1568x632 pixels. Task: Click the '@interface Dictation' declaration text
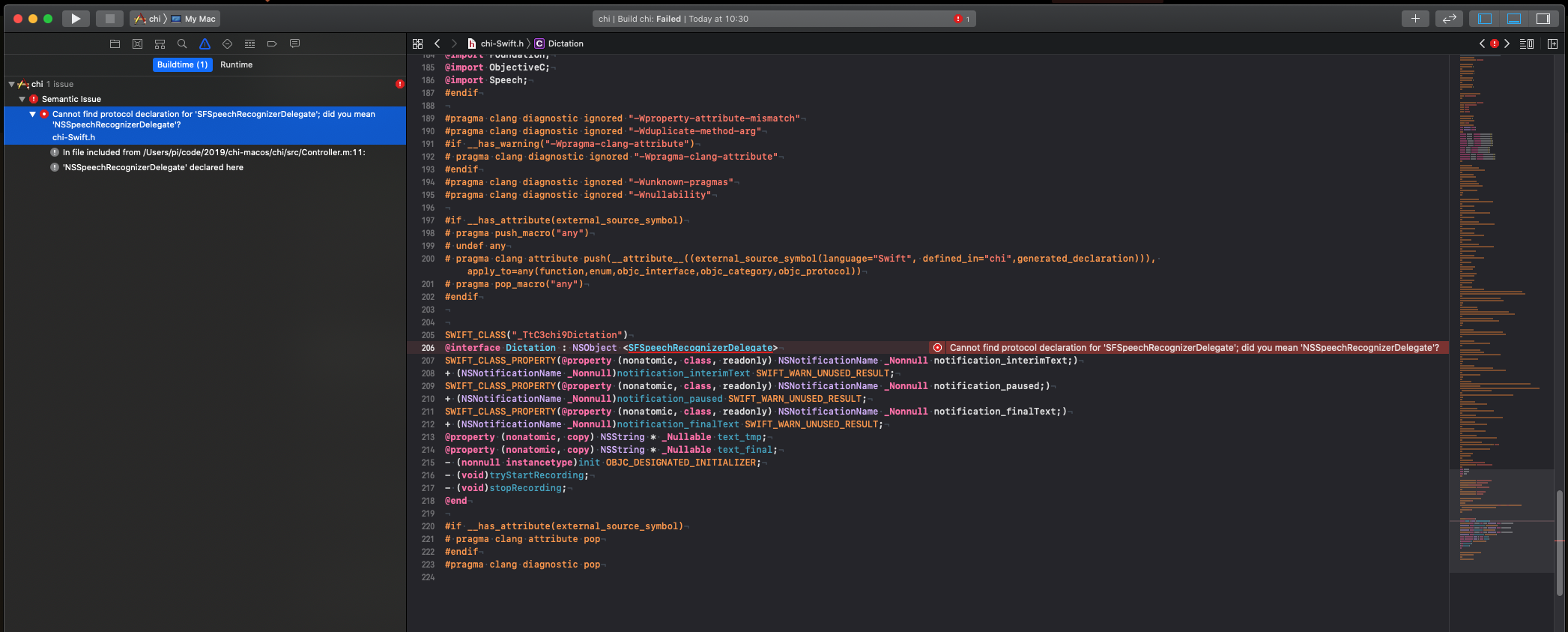500,348
